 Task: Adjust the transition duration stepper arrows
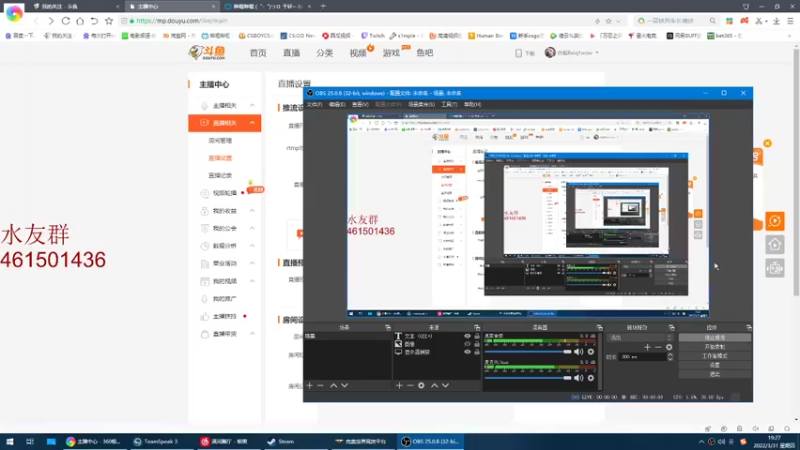670,357
